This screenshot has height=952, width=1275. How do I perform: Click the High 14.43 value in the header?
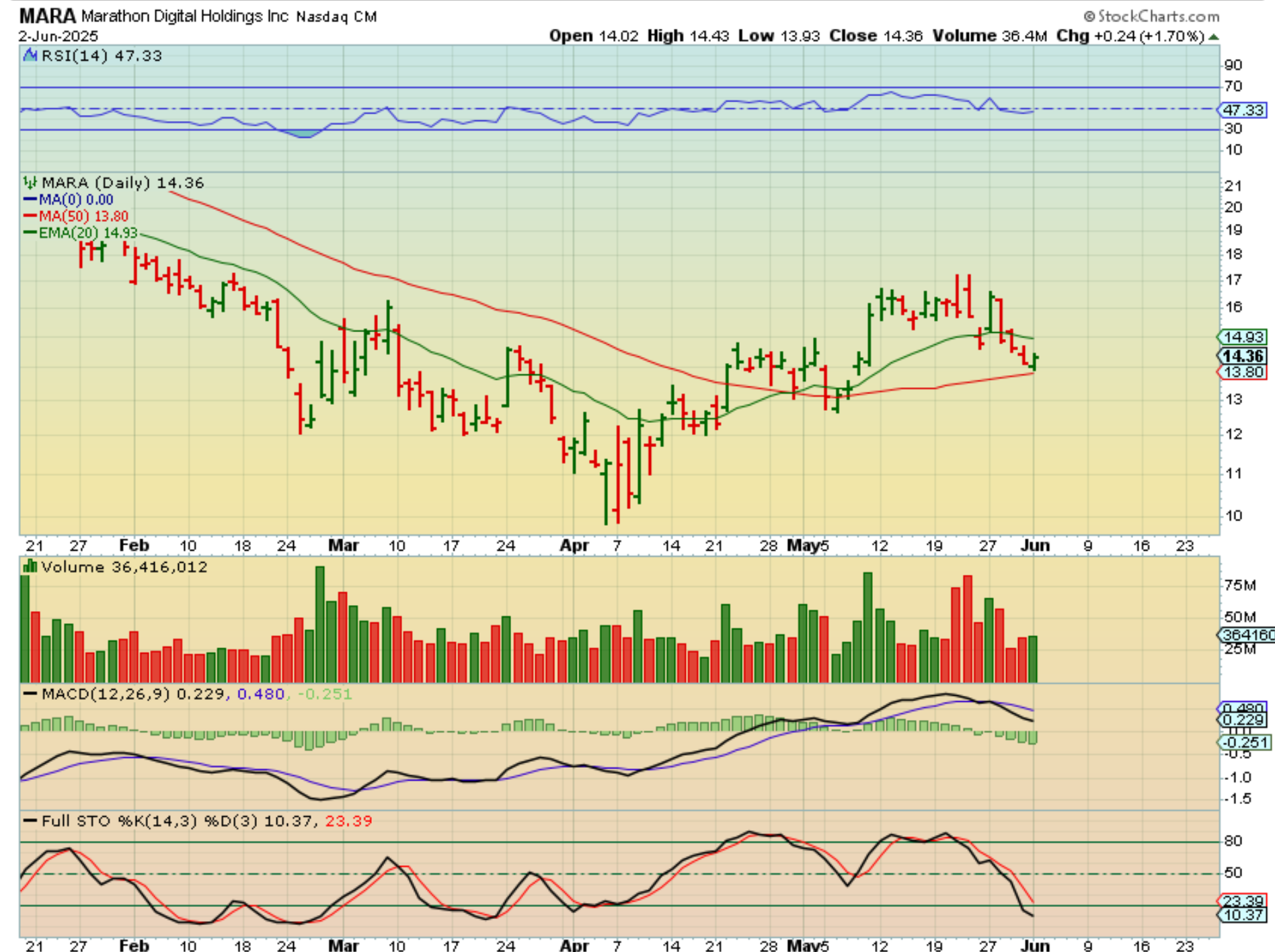(688, 36)
